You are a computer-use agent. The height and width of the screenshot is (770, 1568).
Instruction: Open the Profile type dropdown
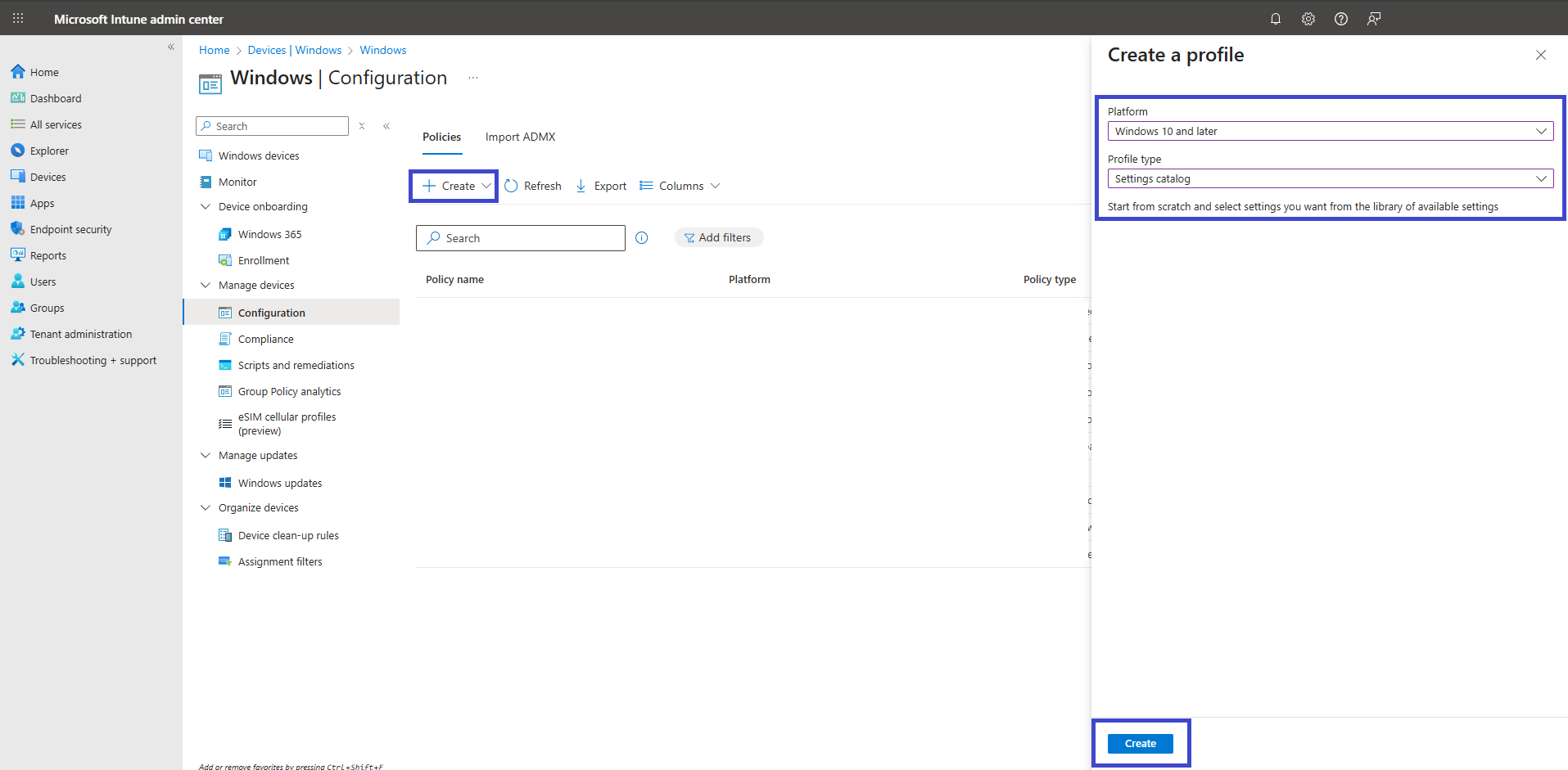tap(1329, 178)
